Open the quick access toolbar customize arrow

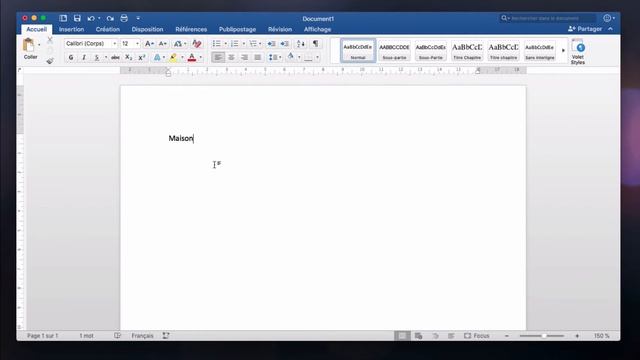coord(138,18)
